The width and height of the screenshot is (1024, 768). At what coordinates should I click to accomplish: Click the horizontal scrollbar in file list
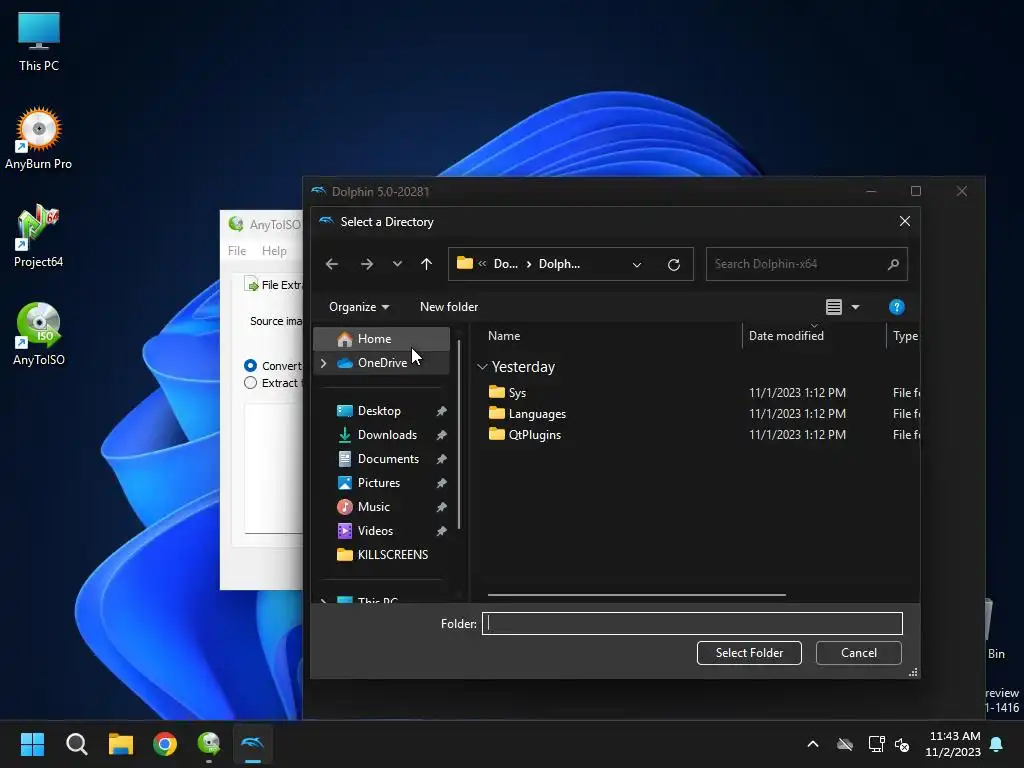pos(637,595)
